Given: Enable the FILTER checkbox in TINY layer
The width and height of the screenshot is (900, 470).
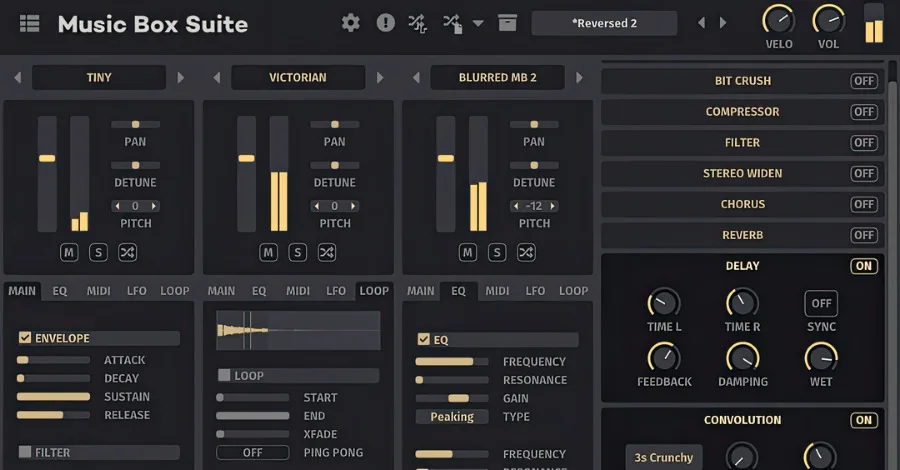Looking at the screenshot, I should (25, 452).
